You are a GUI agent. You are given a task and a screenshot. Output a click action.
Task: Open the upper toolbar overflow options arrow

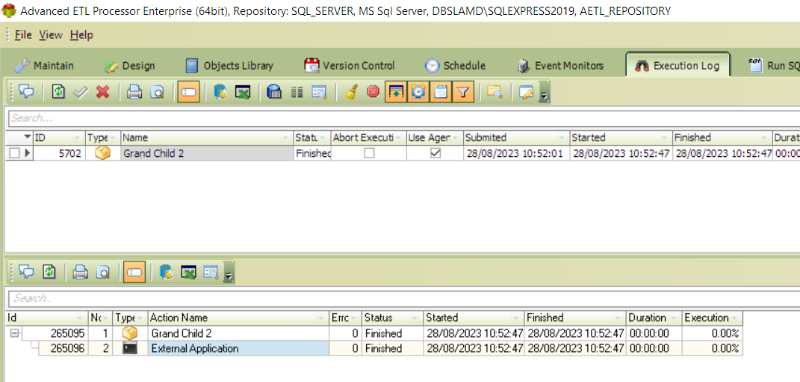pyautogui.click(x=544, y=94)
